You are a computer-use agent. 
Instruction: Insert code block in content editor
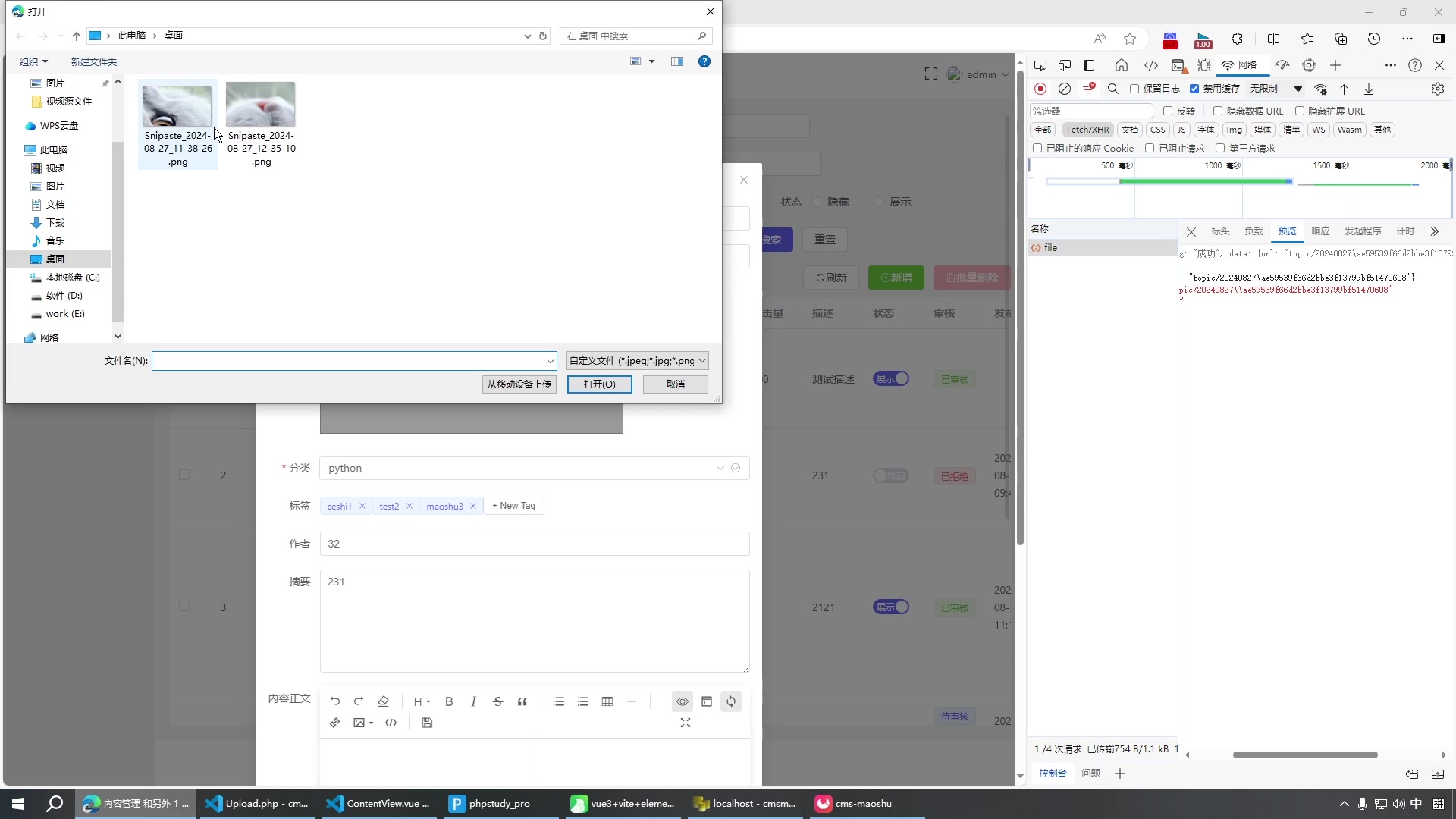(x=391, y=723)
